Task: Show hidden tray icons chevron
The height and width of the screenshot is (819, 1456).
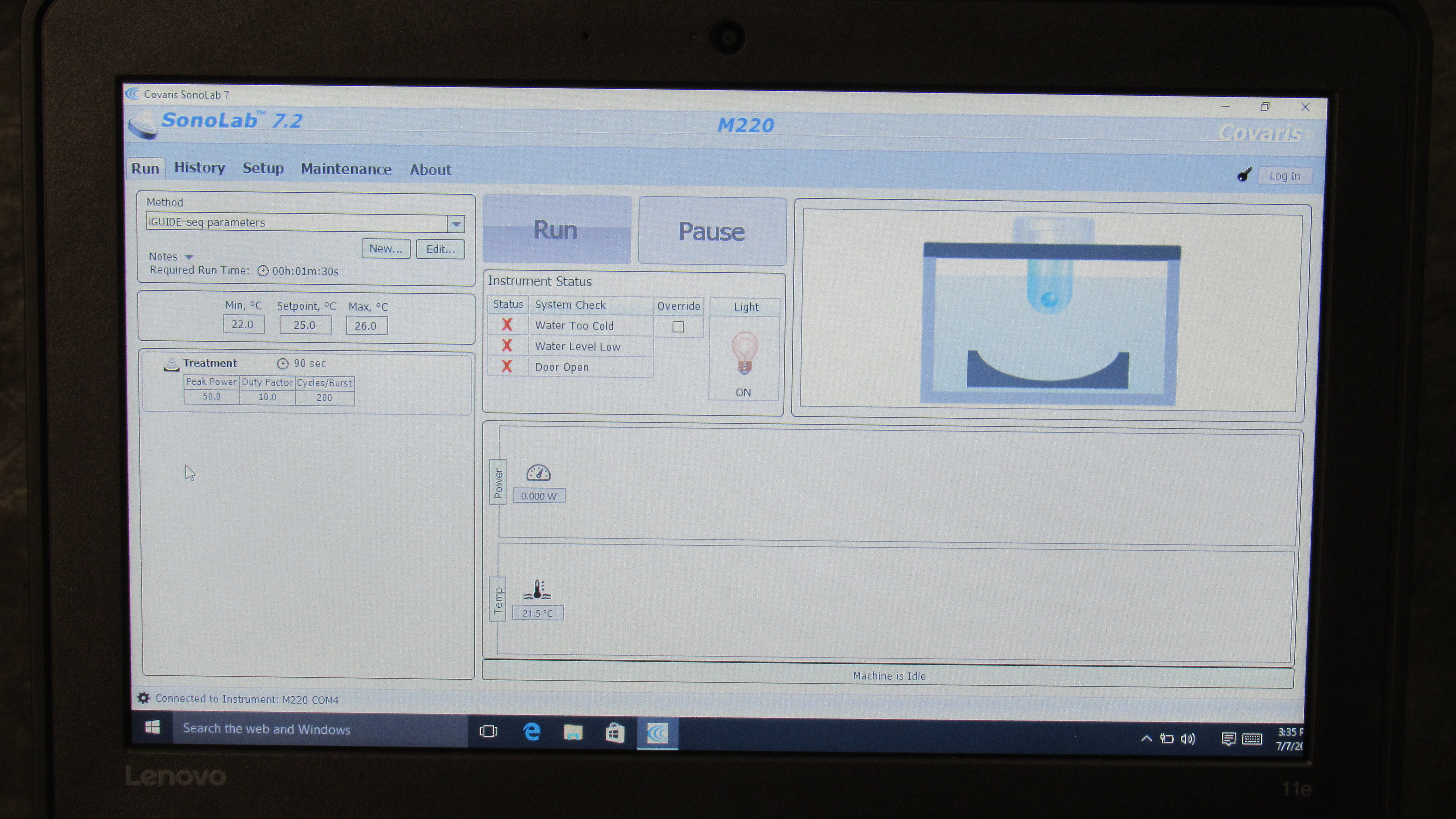Action: click(x=1146, y=738)
